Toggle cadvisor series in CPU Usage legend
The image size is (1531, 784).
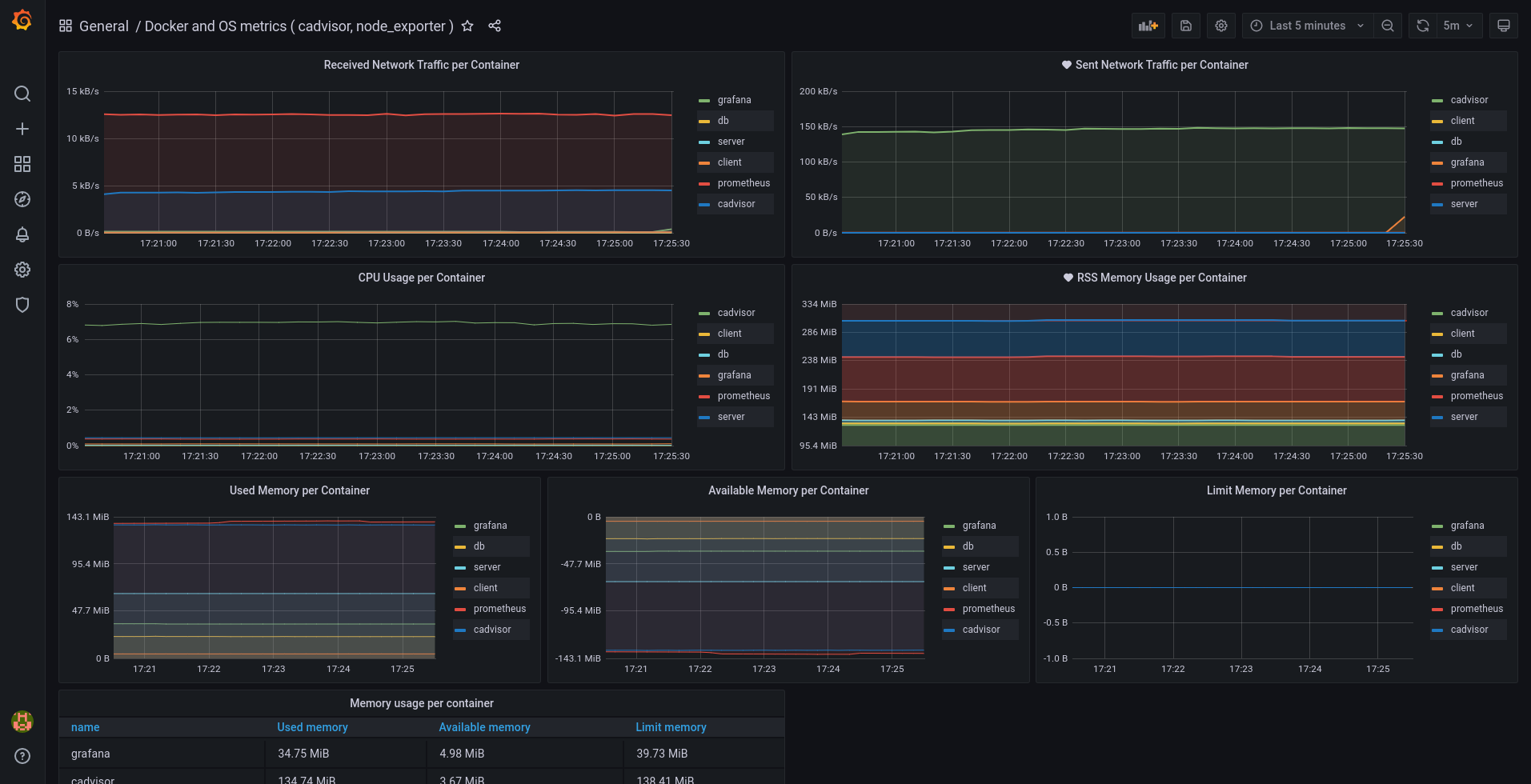point(736,313)
